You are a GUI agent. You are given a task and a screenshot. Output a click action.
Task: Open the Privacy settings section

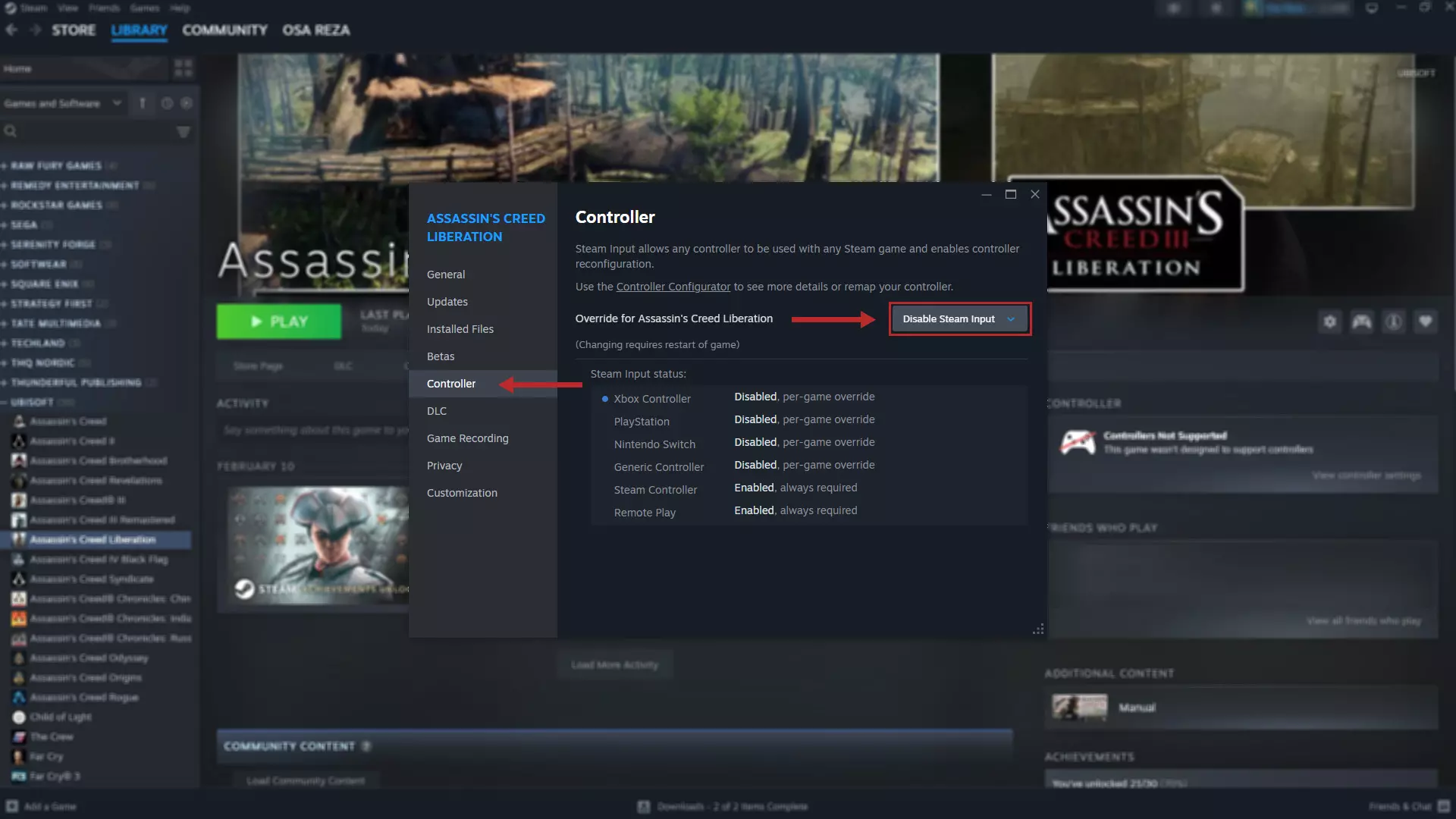[444, 466]
